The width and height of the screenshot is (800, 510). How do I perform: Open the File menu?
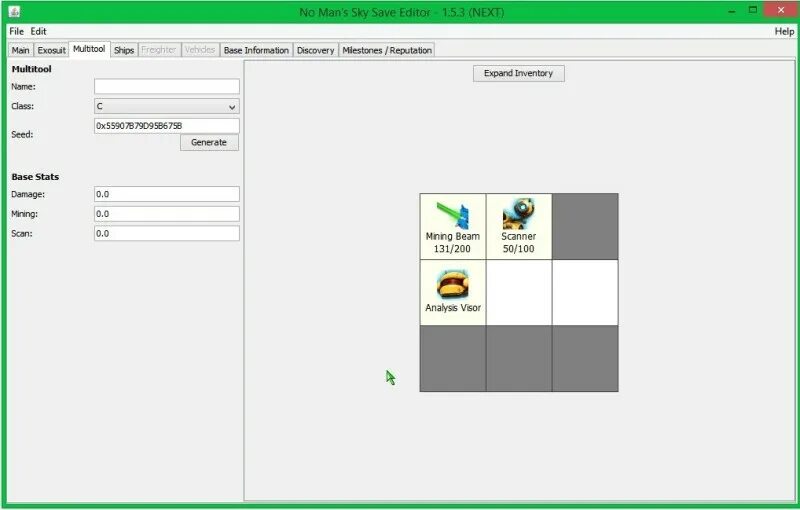pyautogui.click(x=16, y=32)
